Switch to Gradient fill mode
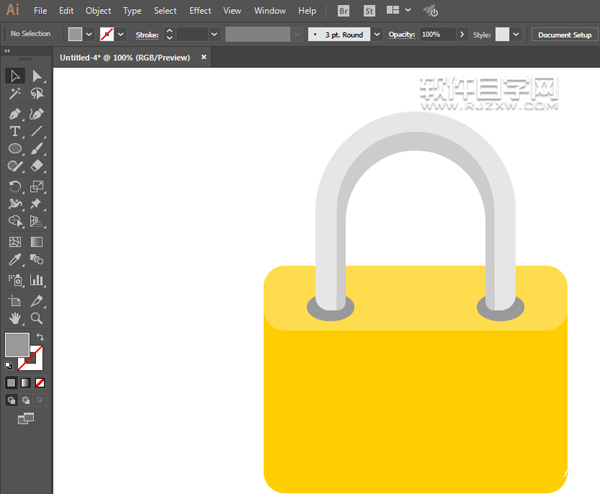The width and height of the screenshot is (600, 494). pyautogui.click(x=26, y=383)
